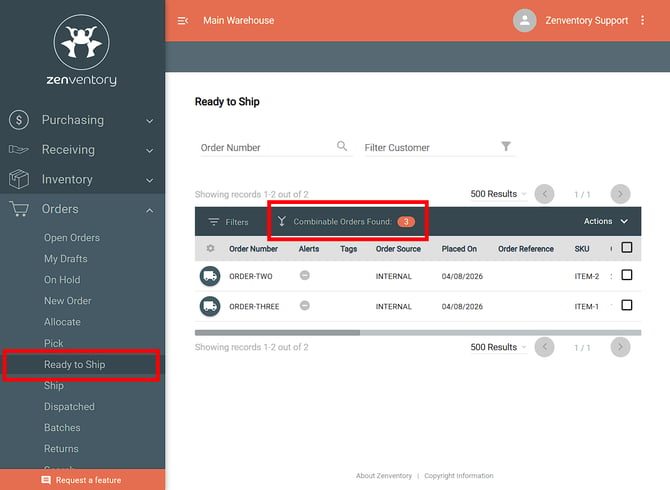This screenshot has width=670, height=490.
Task: Click the truck icon for ORDER-THREE
Action: coord(210,306)
